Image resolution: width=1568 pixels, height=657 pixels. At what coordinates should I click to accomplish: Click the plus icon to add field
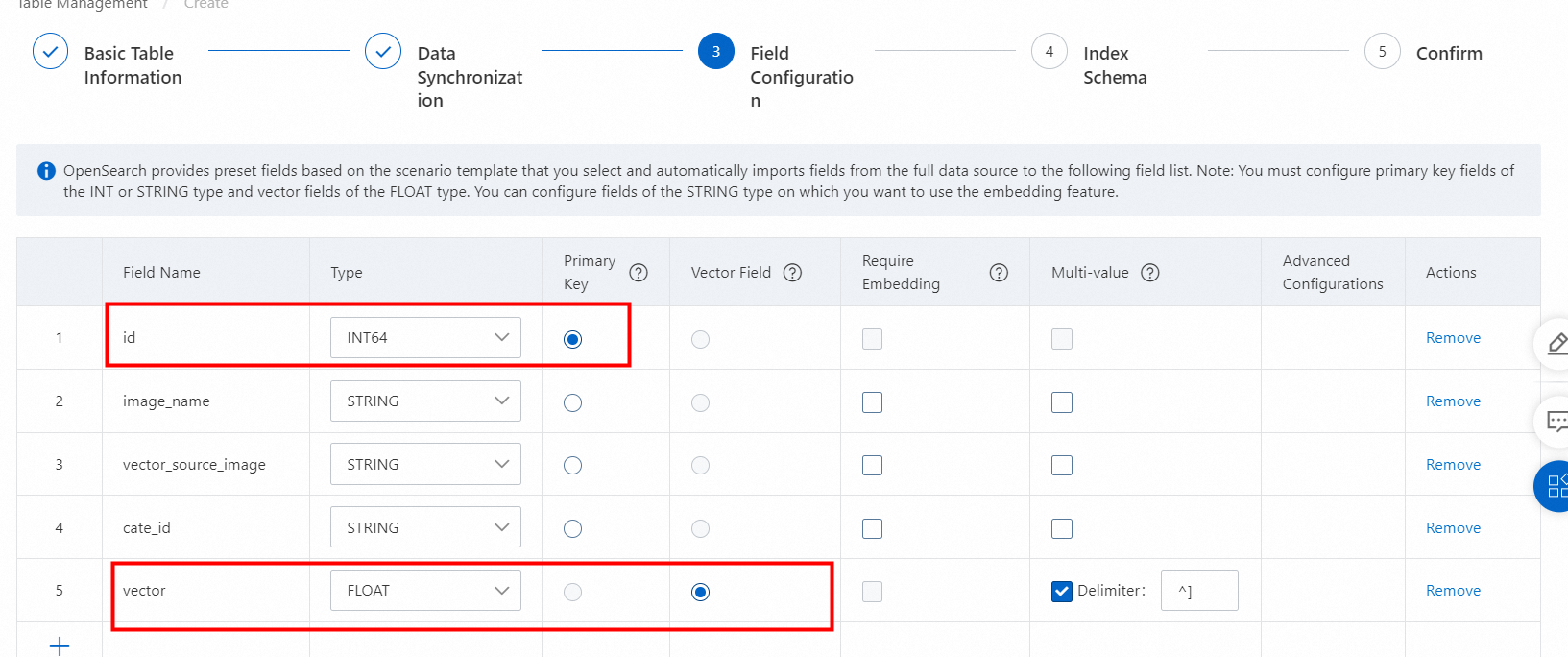click(60, 645)
